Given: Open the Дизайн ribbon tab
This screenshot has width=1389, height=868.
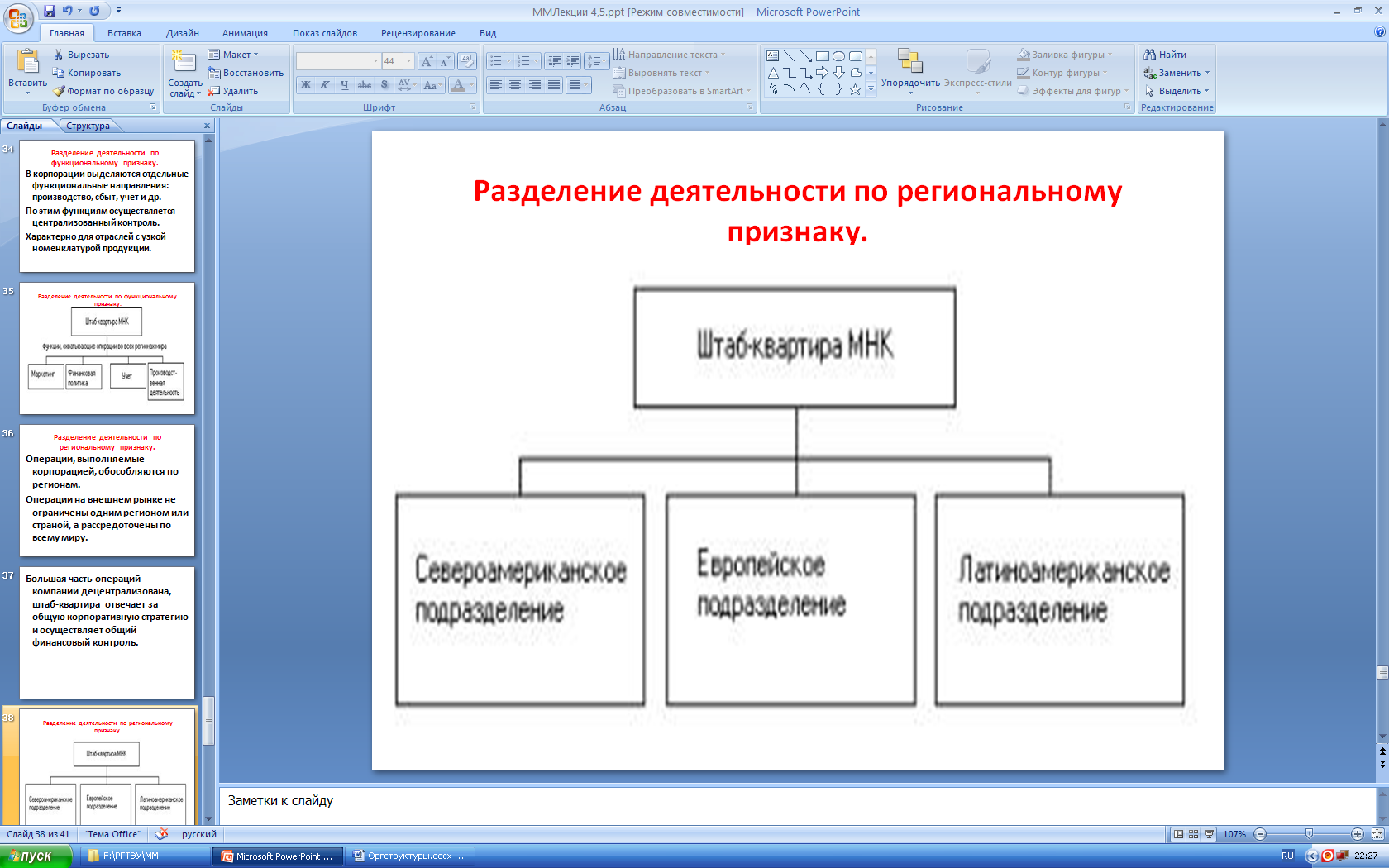Looking at the screenshot, I should 182,33.
